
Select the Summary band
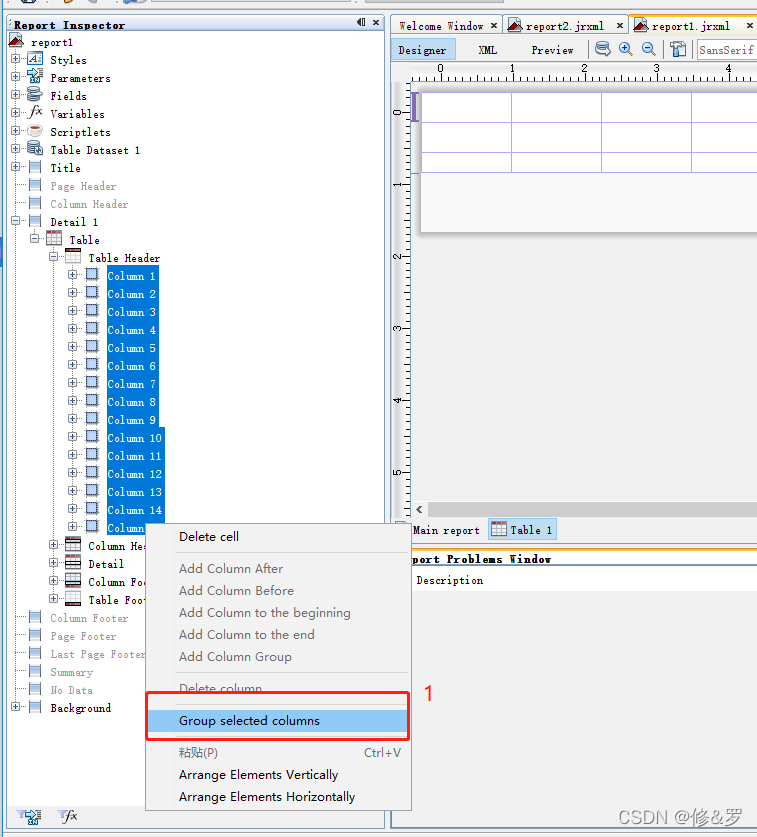pos(72,672)
